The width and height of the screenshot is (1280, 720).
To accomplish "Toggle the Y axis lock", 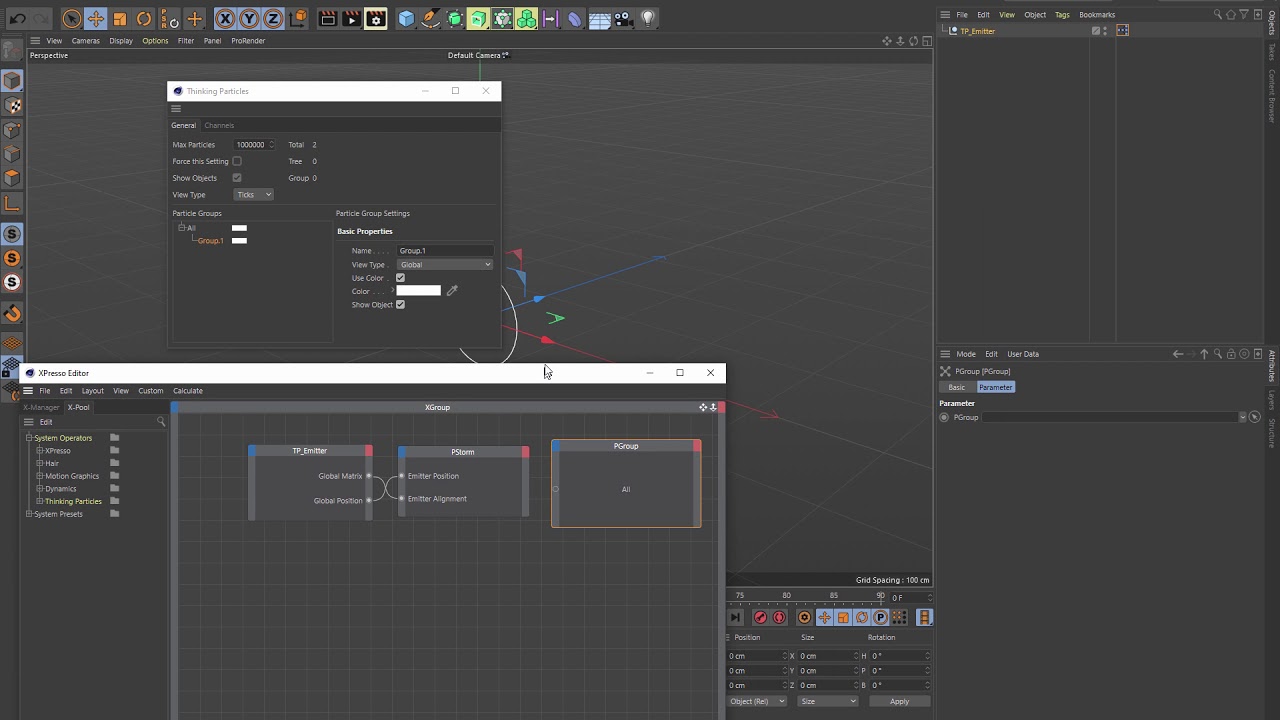I will click(249, 18).
